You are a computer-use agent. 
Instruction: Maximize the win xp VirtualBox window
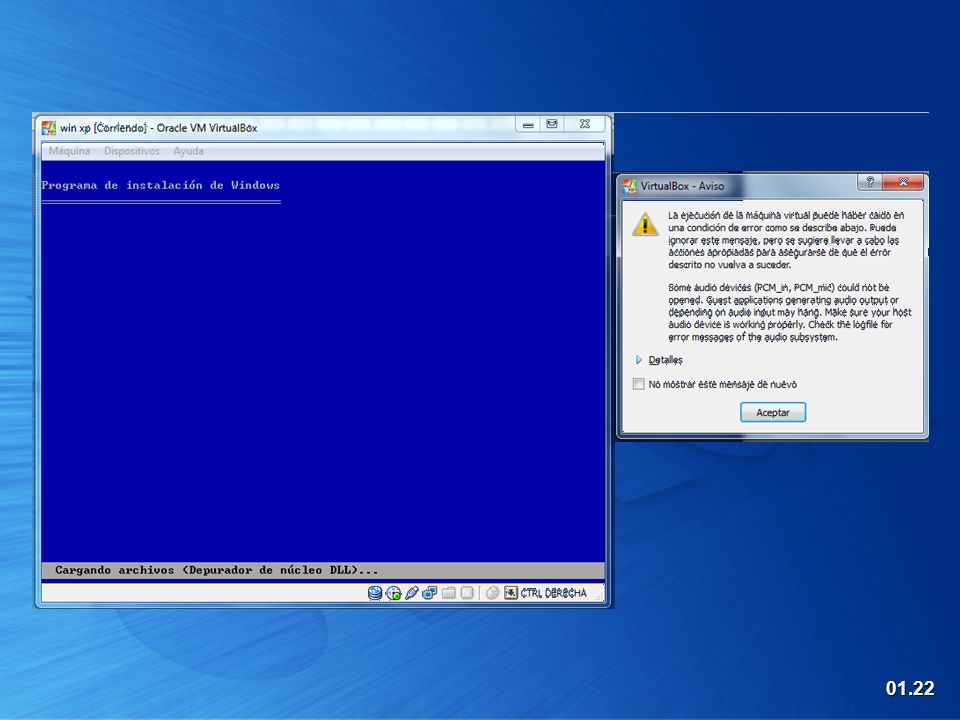(x=552, y=124)
